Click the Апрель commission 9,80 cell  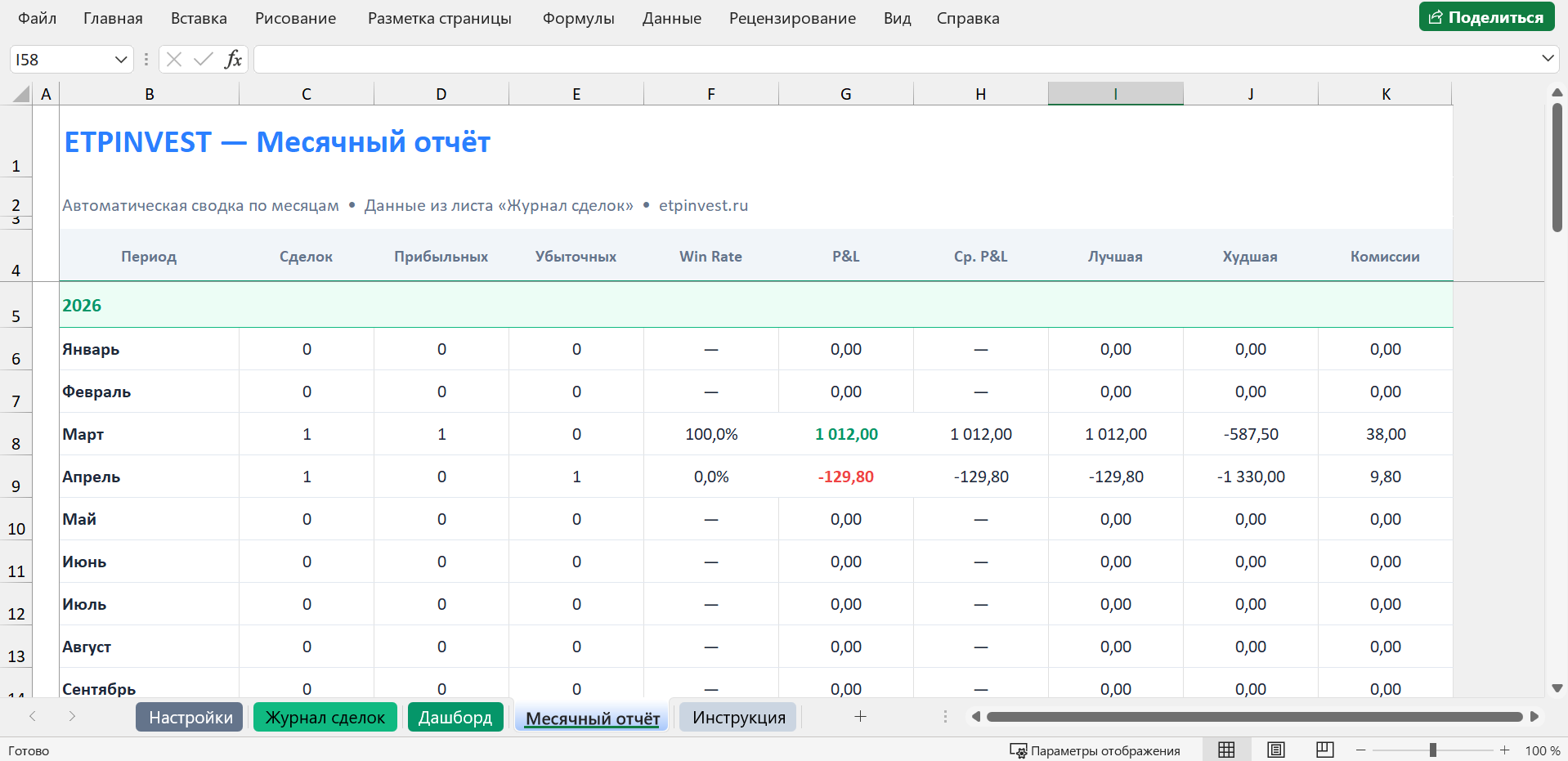tap(1386, 477)
